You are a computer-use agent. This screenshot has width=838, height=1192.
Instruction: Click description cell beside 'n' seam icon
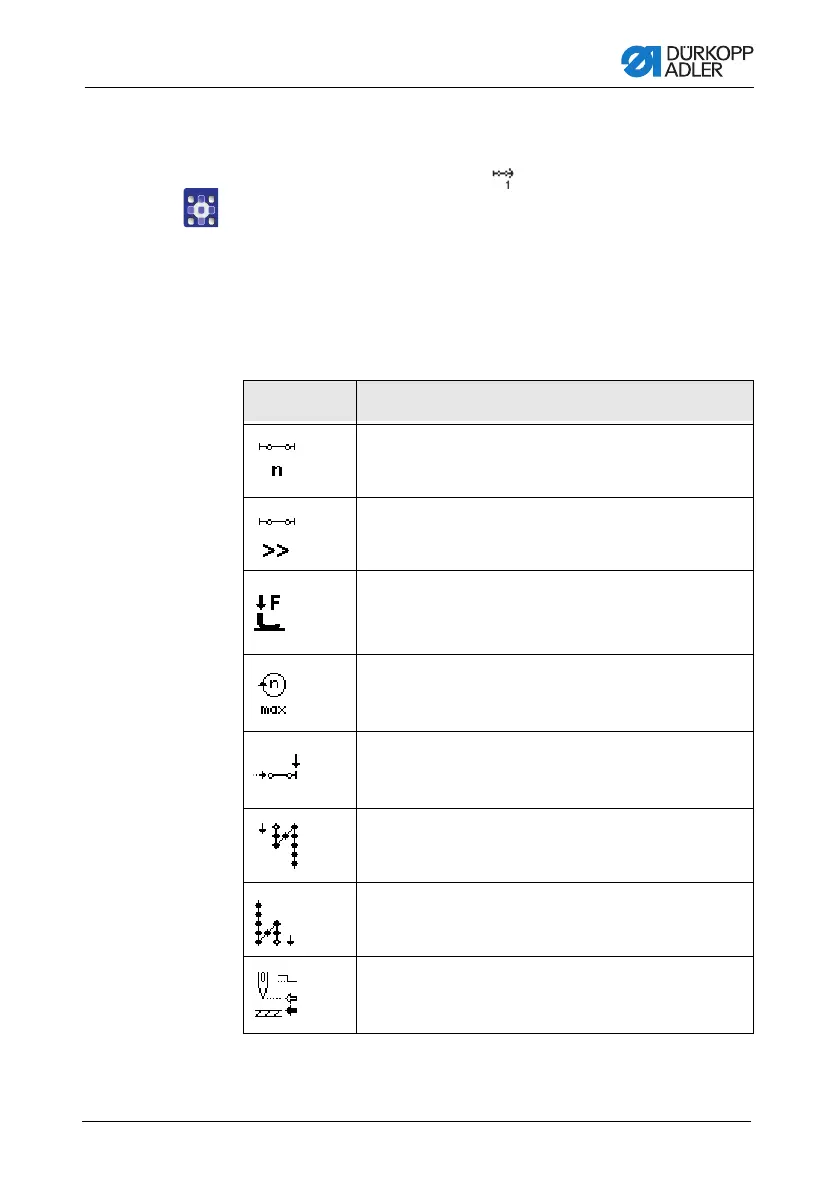pos(554,461)
